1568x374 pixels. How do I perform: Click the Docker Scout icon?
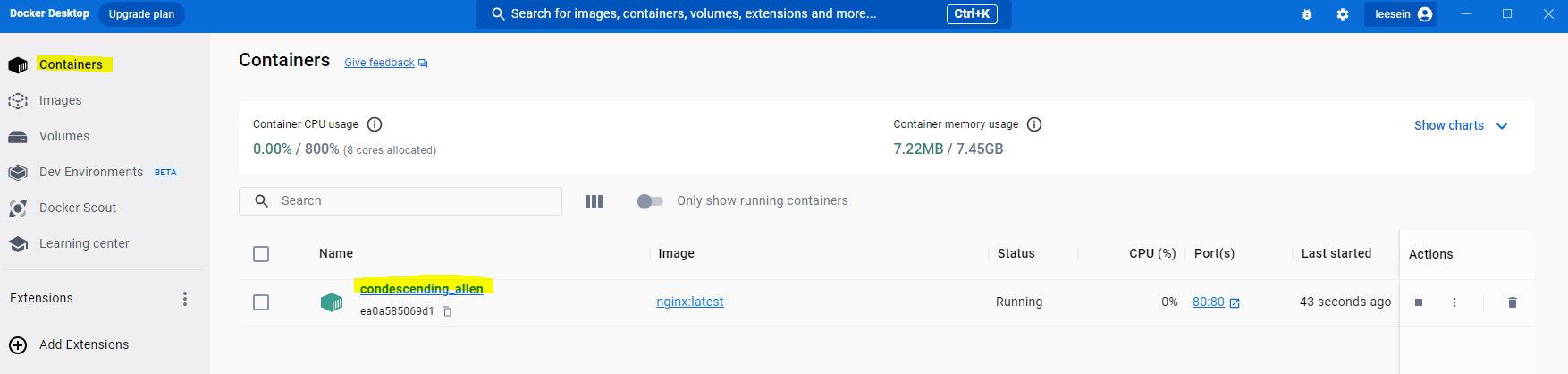pos(18,208)
